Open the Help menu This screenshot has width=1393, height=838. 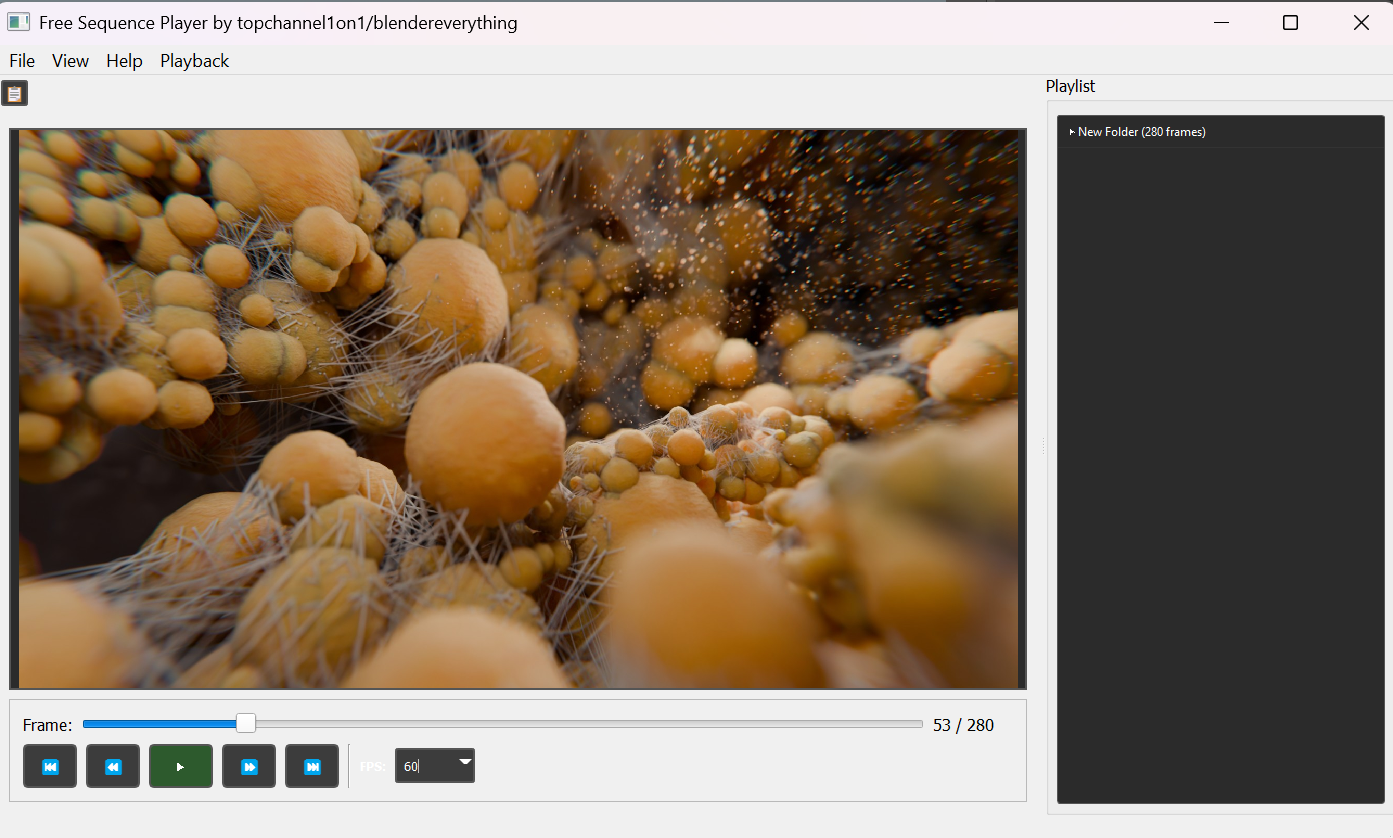(x=124, y=60)
